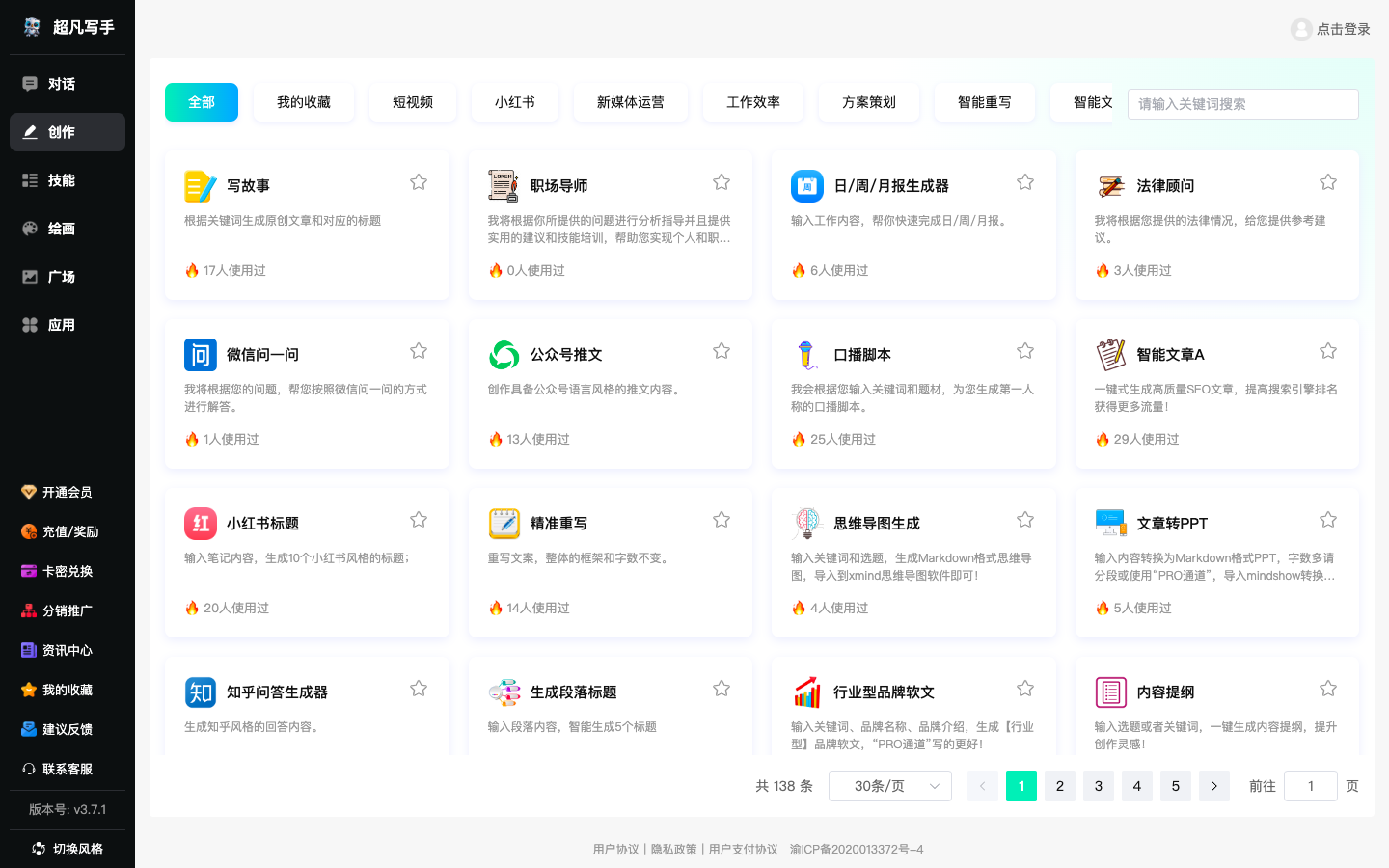Click the 点击登录 login button

(1330, 29)
